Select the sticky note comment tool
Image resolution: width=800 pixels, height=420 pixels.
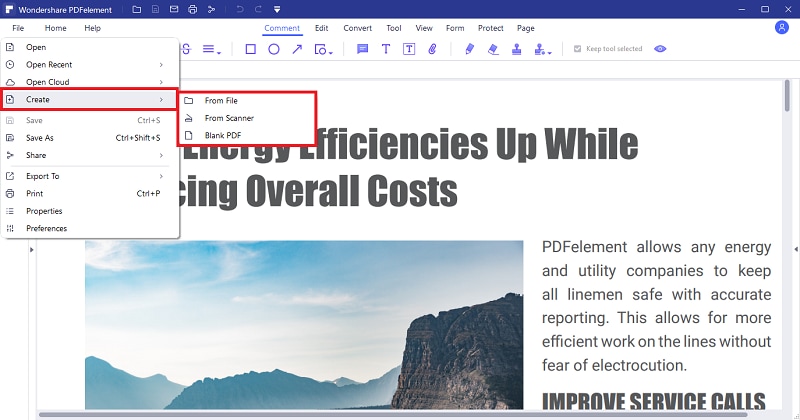point(362,49)
